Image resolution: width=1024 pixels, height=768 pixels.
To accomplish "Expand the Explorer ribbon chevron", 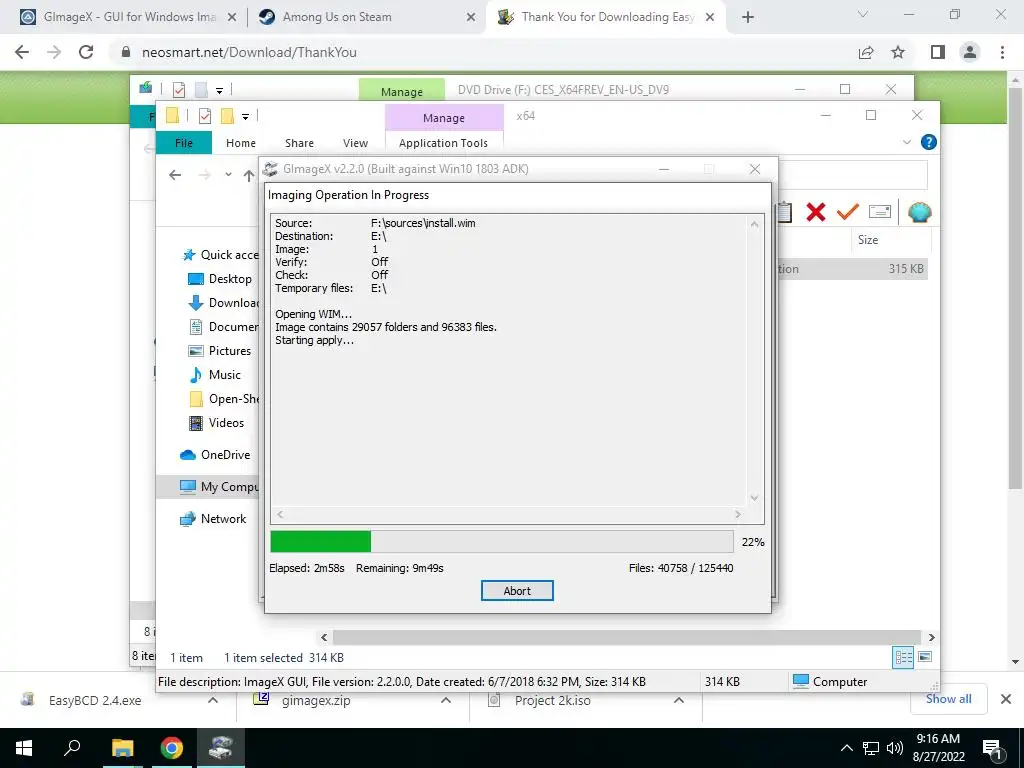I will 906,142.
